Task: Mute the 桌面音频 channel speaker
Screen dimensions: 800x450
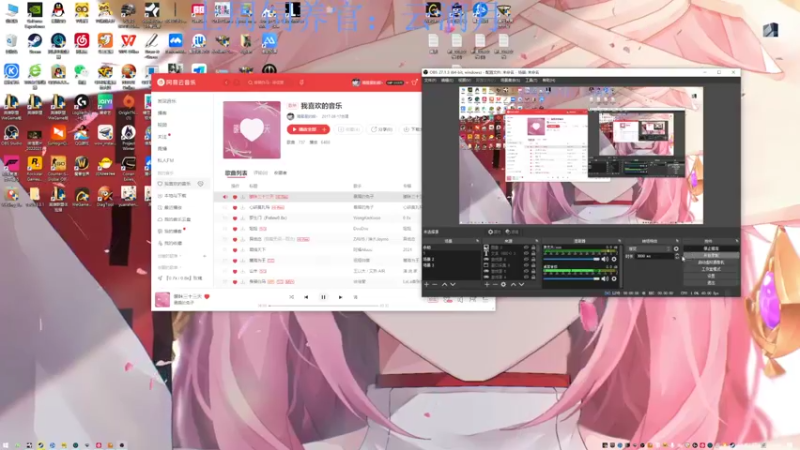Action: point(605,279)
